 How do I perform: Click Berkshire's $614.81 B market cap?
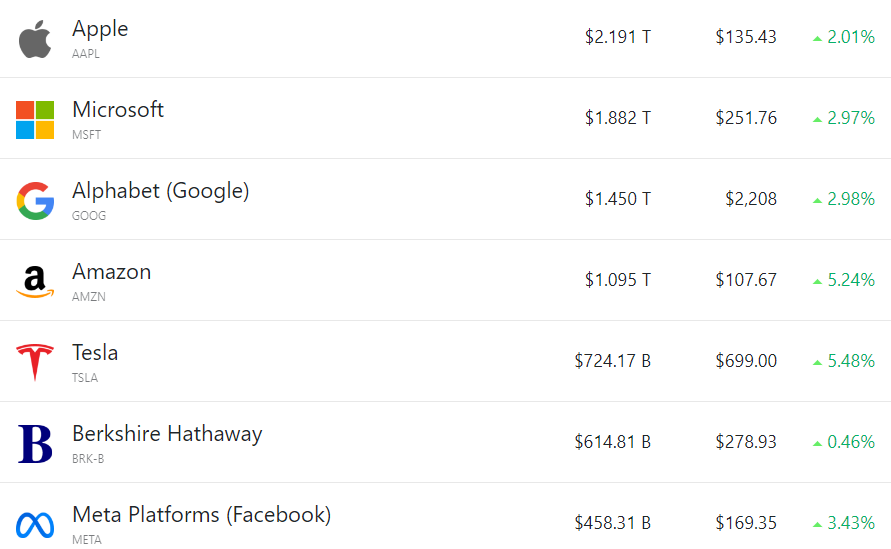(612, 442)
